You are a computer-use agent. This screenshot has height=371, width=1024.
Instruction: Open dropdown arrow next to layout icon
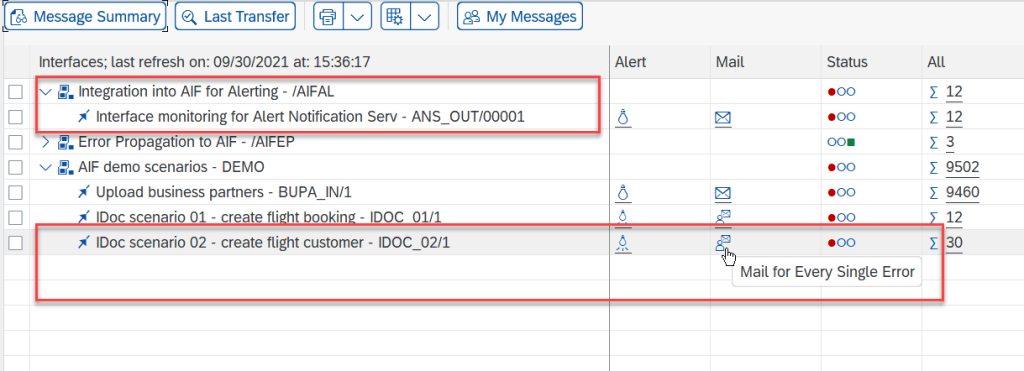click(424, 17)
